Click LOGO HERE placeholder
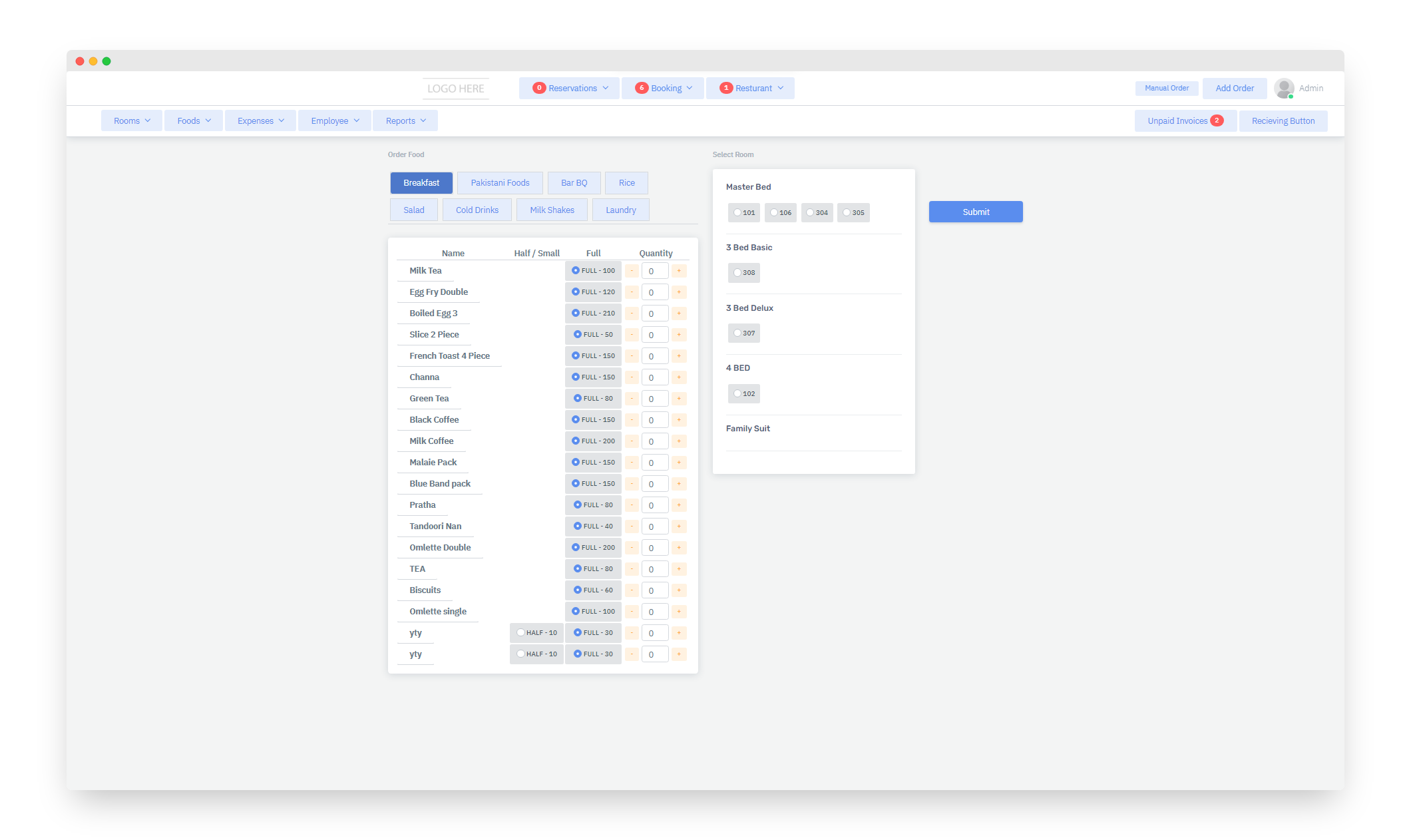 click(x=455, y=89)
